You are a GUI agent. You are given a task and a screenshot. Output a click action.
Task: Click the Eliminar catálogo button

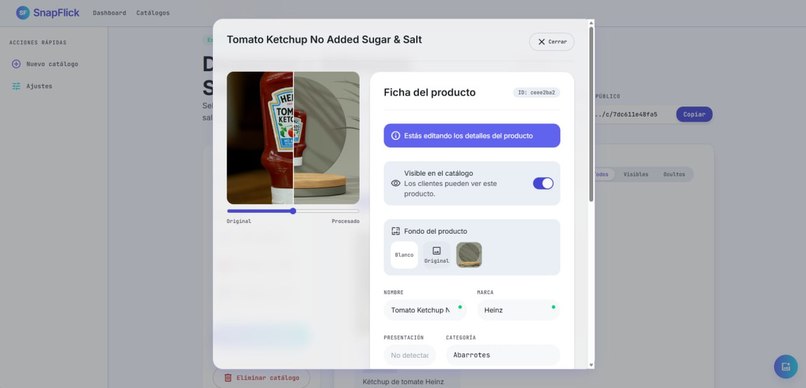tap(262, 378)
